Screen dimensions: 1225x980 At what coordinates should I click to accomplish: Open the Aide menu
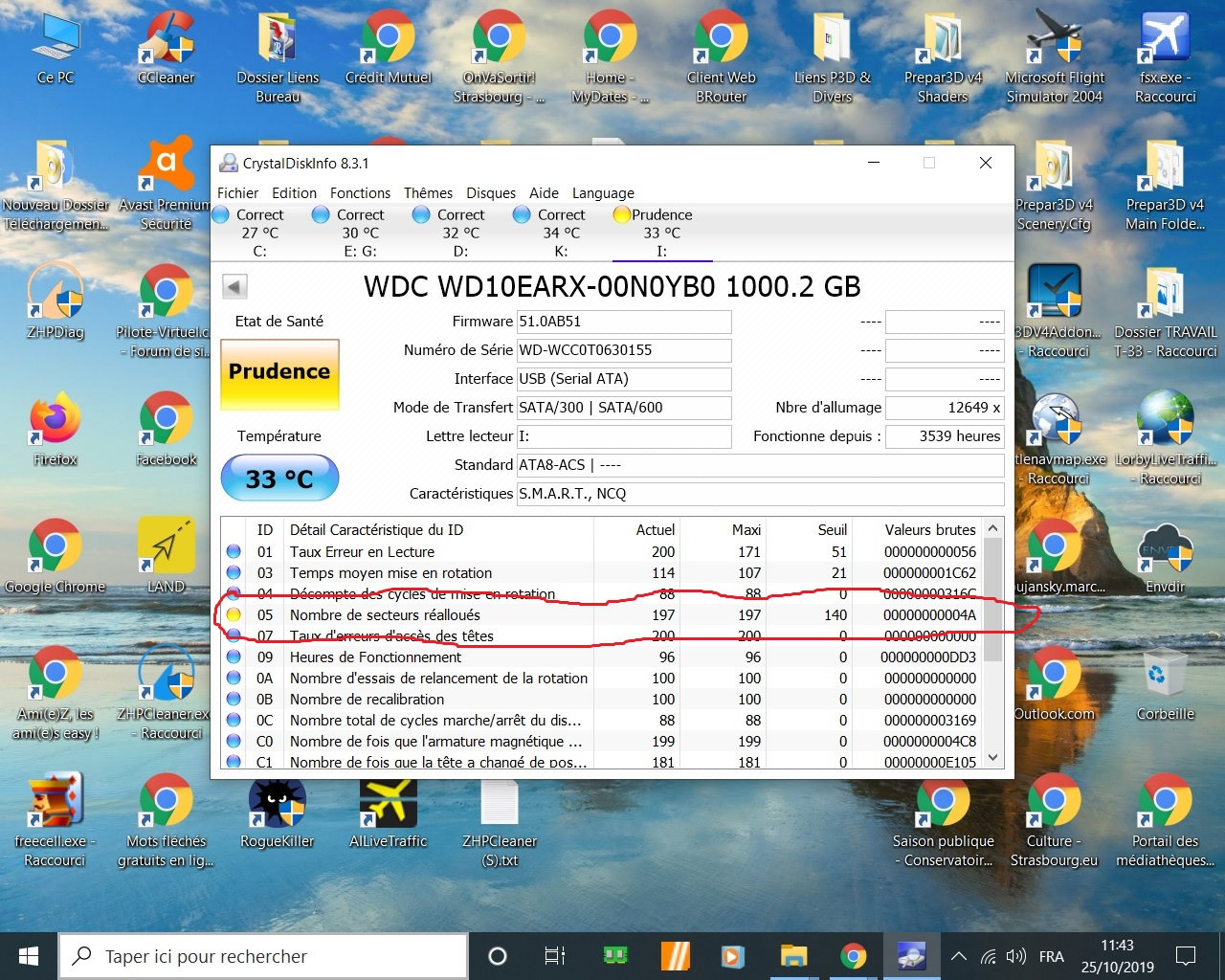click(x=544, y=192)
